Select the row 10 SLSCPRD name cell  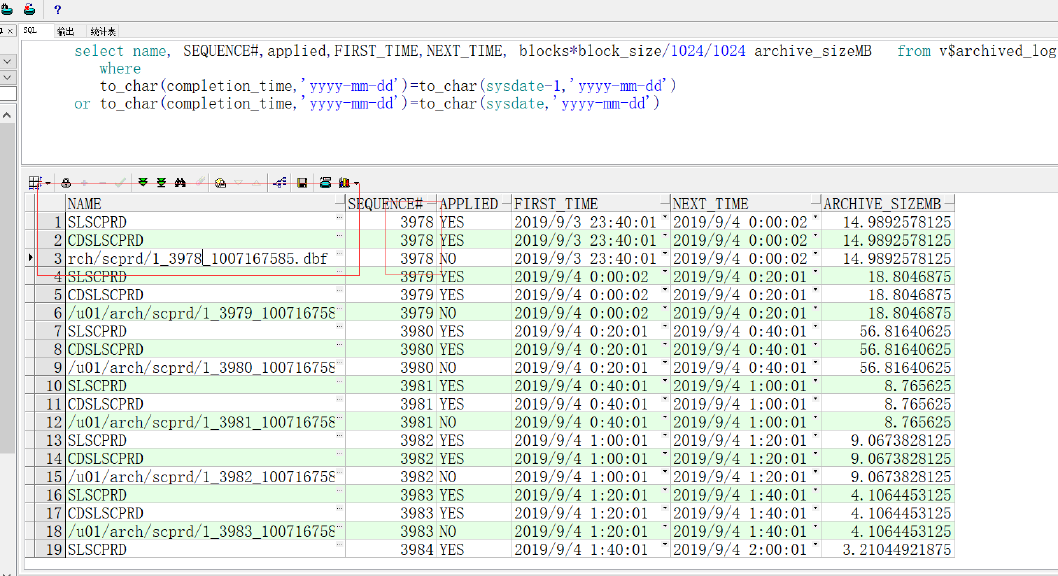[x=200, y=386]
